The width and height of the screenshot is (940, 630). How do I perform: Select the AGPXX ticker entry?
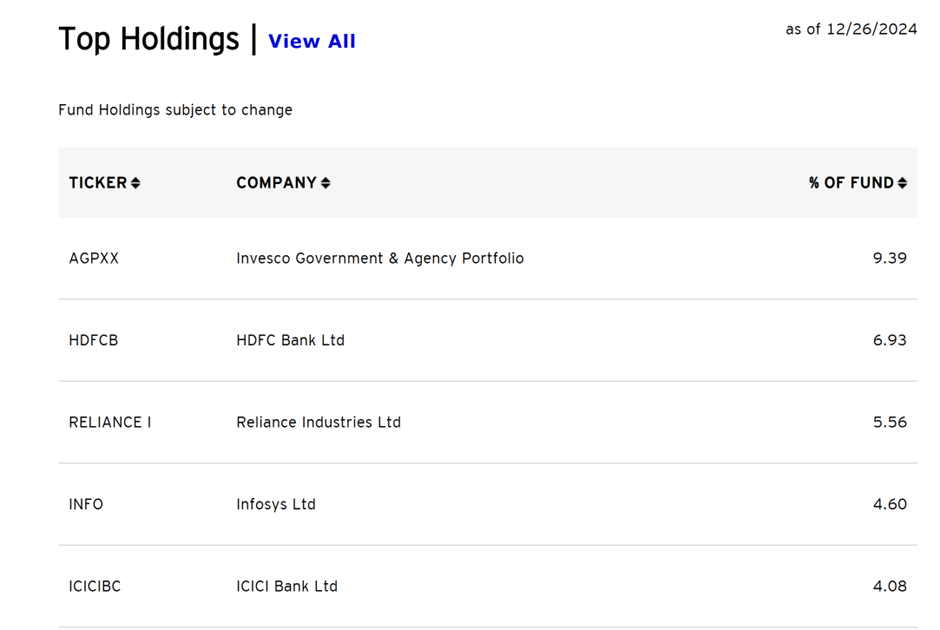pyautogui.click(x=95, y=258)
